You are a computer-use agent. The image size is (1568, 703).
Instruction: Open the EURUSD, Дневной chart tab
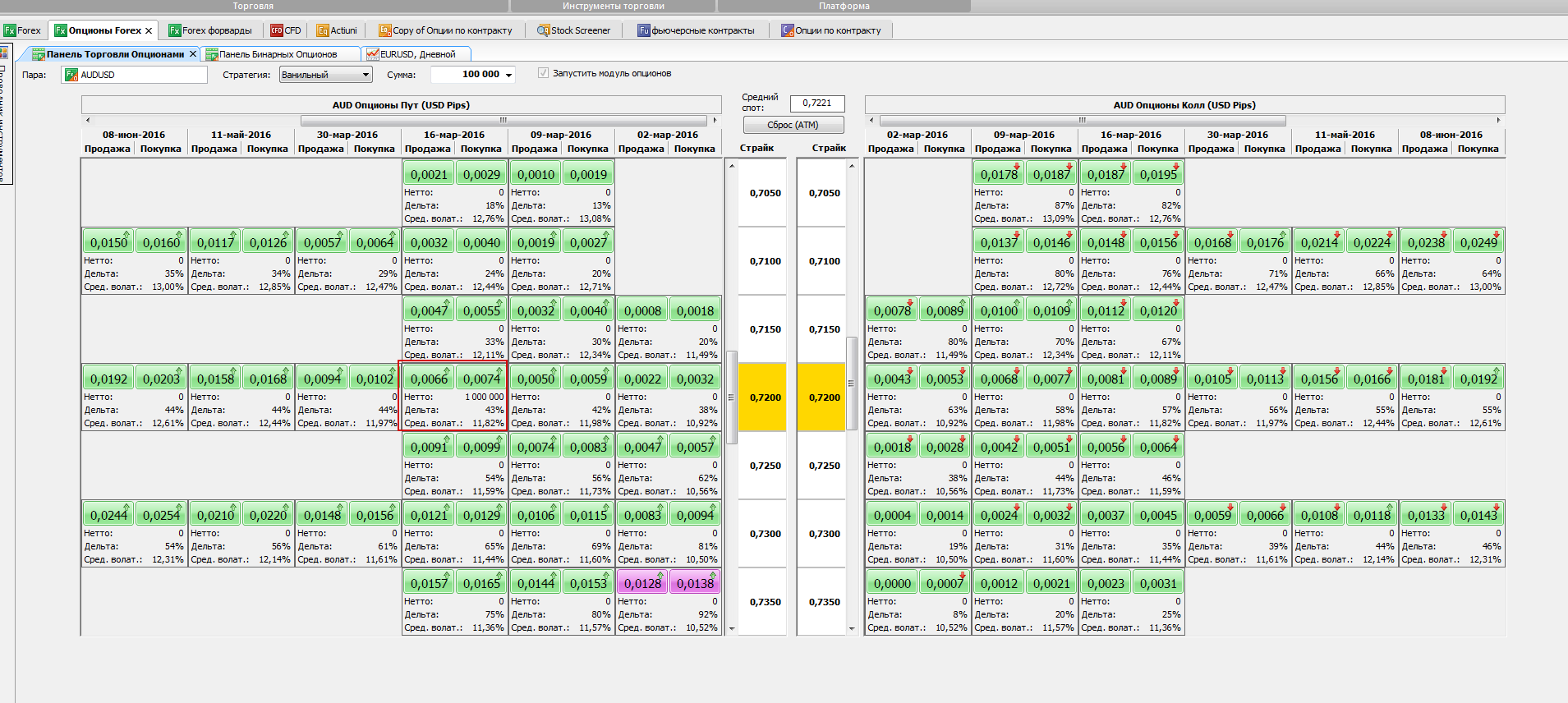pyautogui.click(x=417, y=54)
